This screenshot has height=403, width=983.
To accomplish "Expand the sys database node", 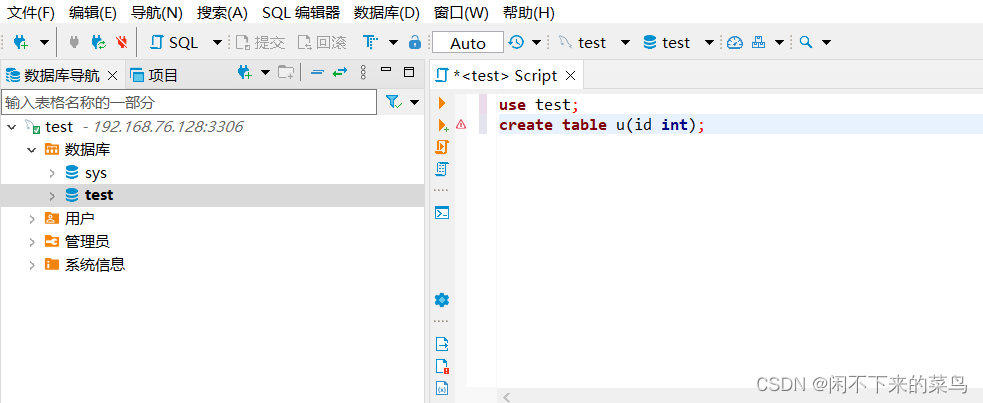I will click(53, 173).
